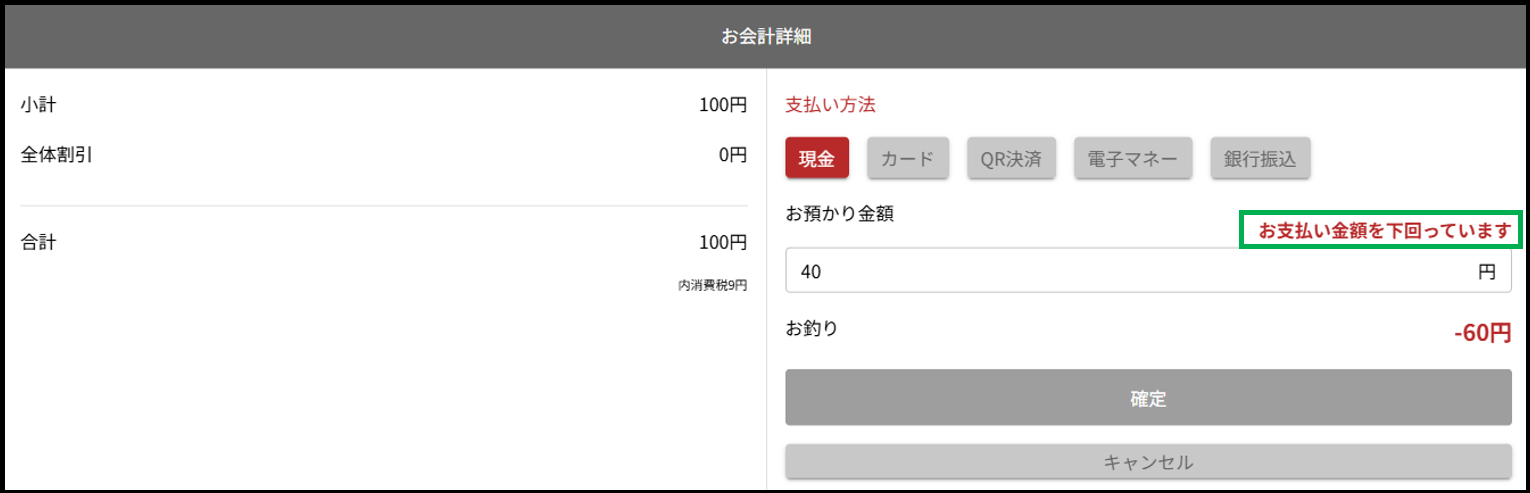Click the 全体割引 label
1530x493 pixels.
[57, 155]
